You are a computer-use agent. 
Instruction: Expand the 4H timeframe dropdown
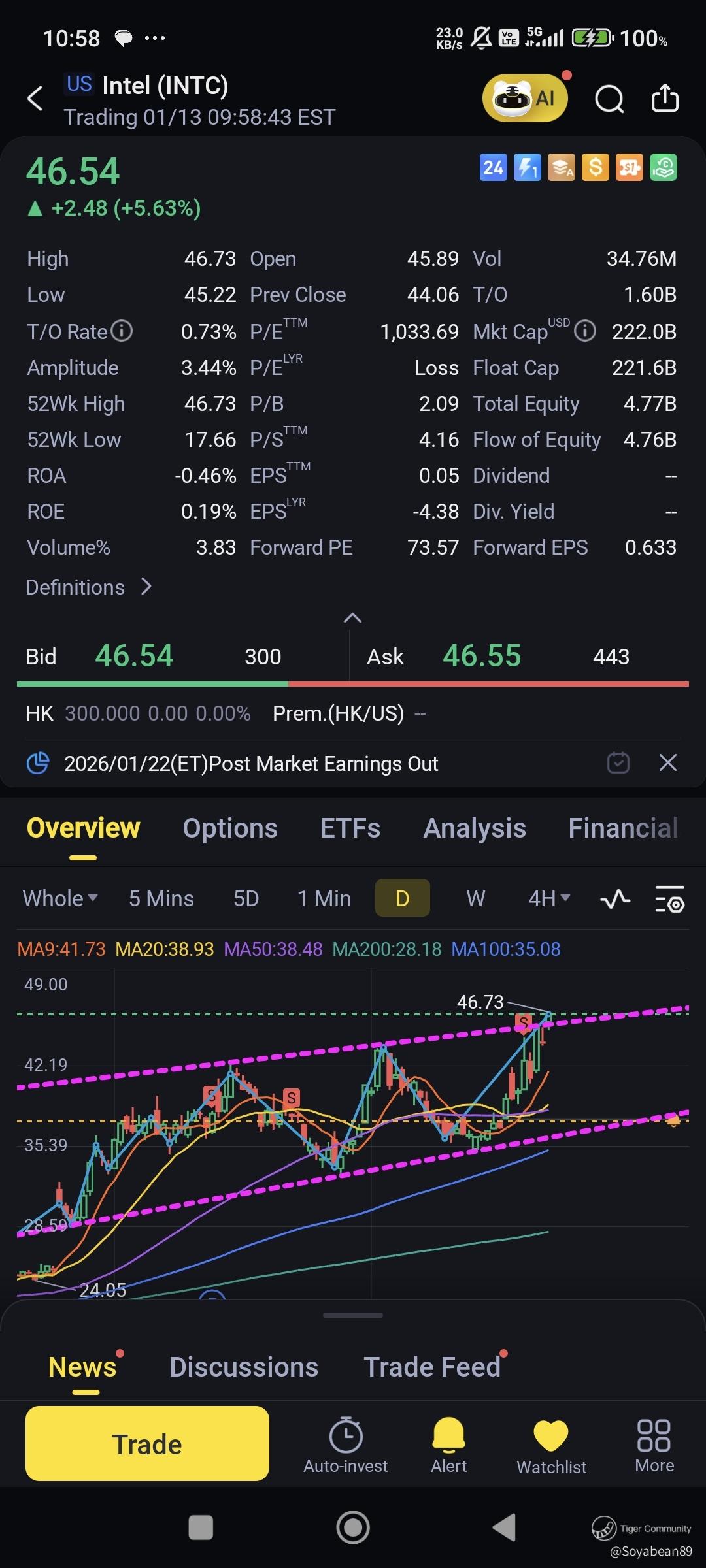coord(549,898)
